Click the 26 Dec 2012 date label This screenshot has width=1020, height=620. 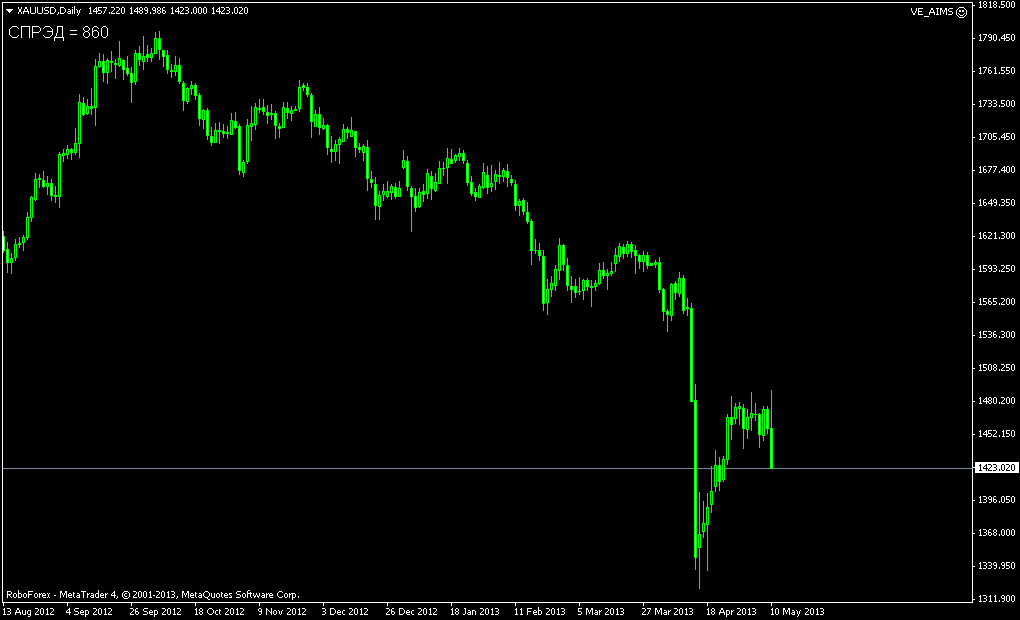click(411, 612)
